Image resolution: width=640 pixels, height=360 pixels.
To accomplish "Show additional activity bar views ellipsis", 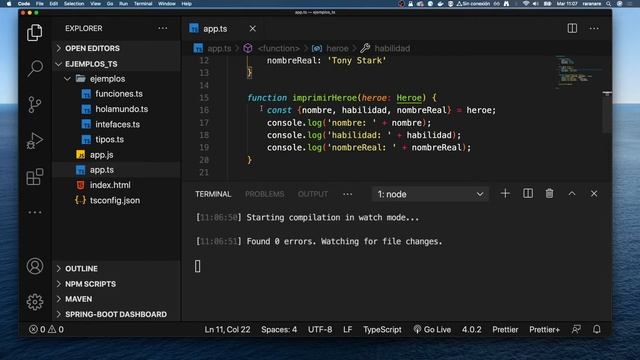I will click(x=35, y=212).
